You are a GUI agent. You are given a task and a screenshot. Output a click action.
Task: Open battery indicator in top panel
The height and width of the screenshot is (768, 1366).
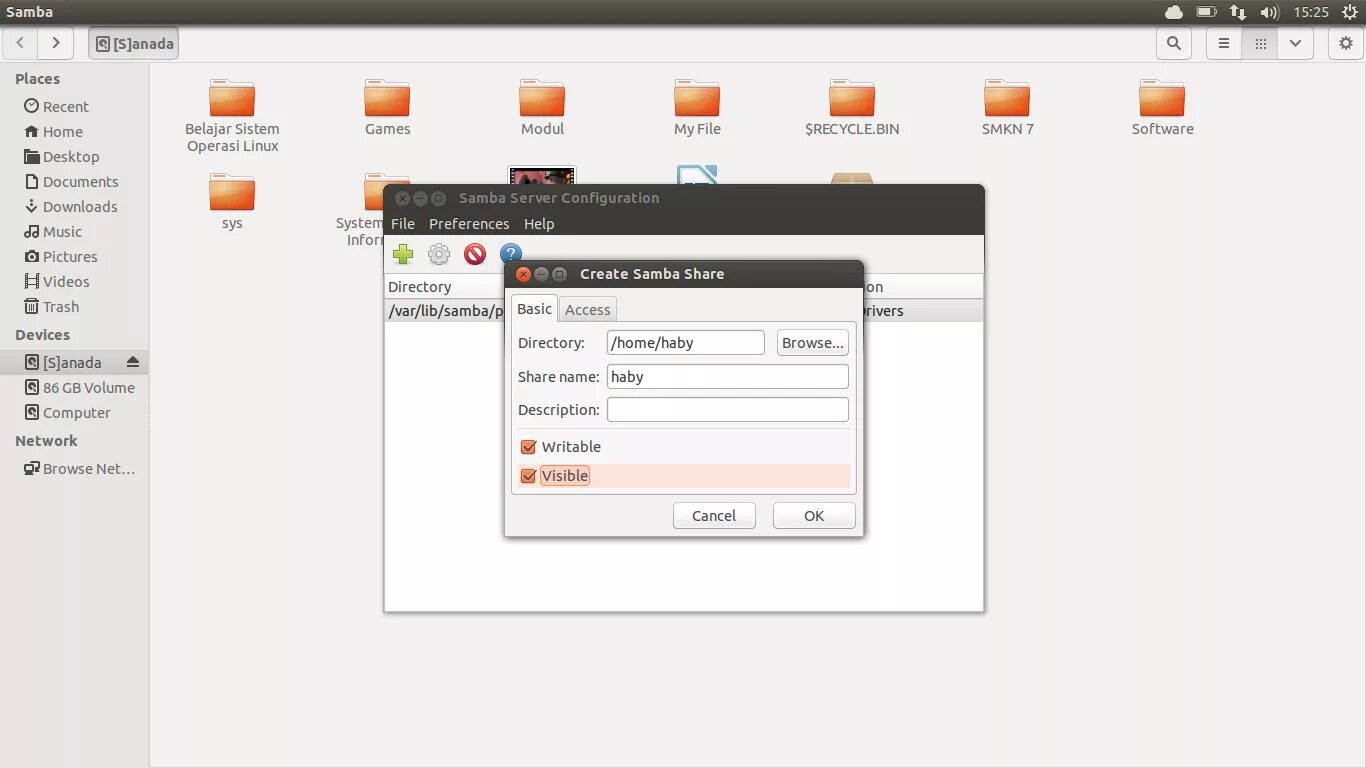(1206, 12)
